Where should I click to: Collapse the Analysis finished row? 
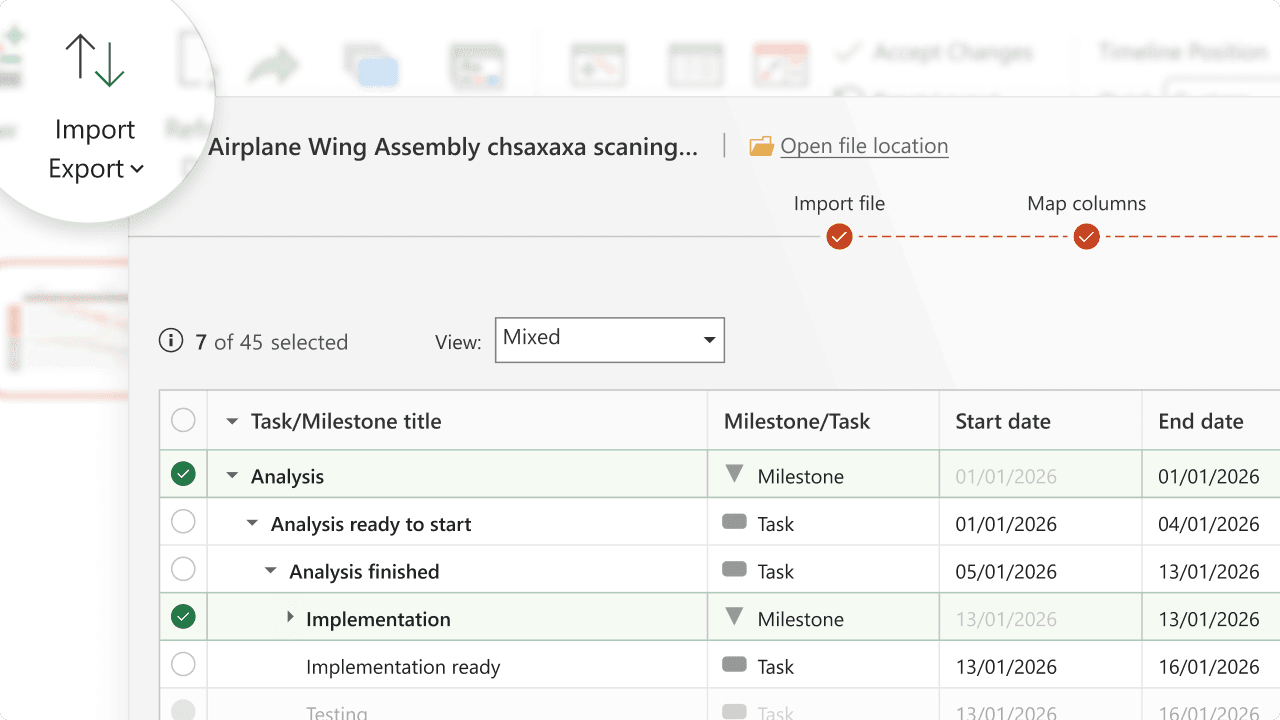[270, 571]
